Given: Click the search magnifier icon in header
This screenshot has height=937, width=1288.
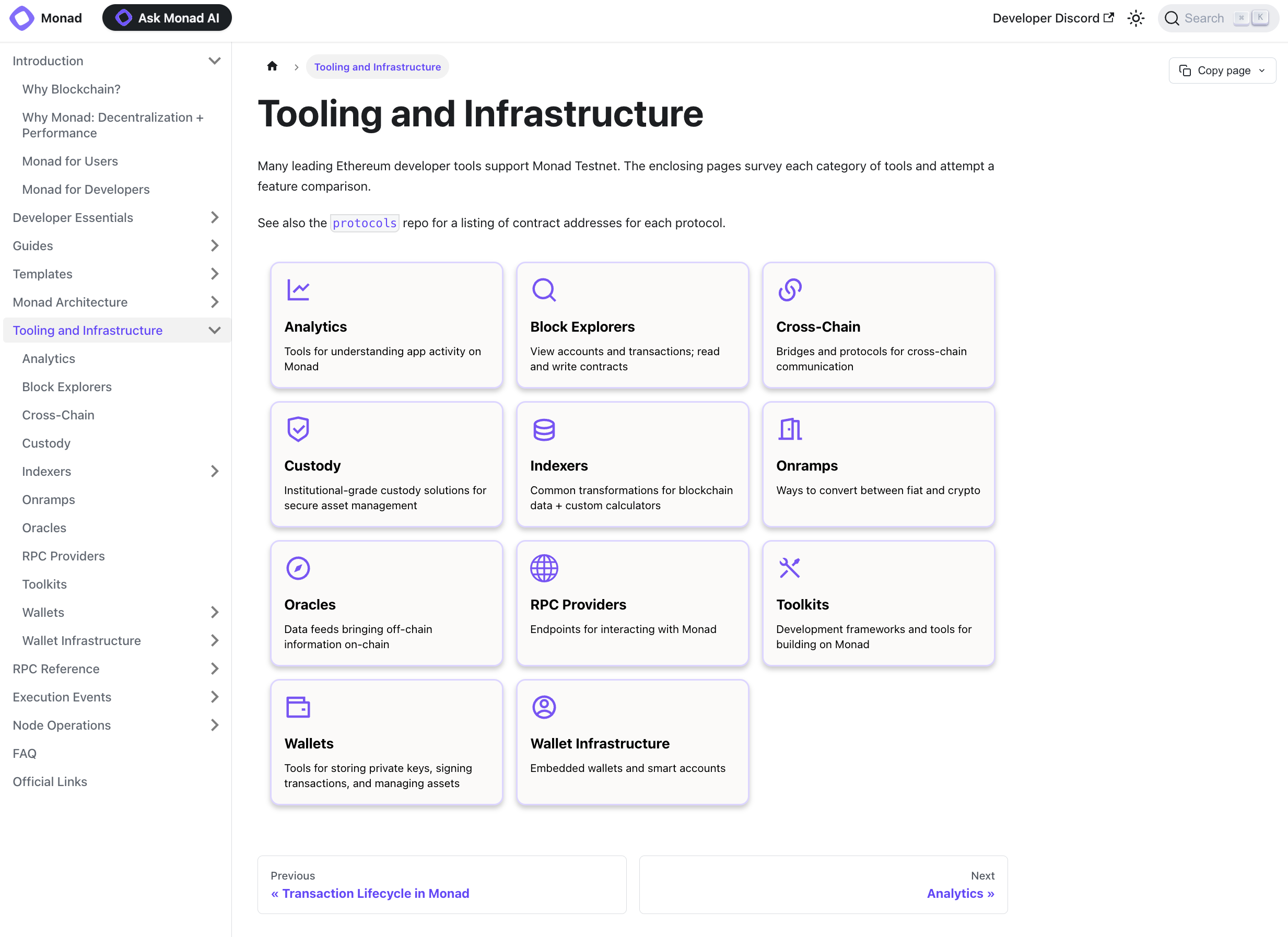Looking at the screenshot, I should tap(1172, 18).
